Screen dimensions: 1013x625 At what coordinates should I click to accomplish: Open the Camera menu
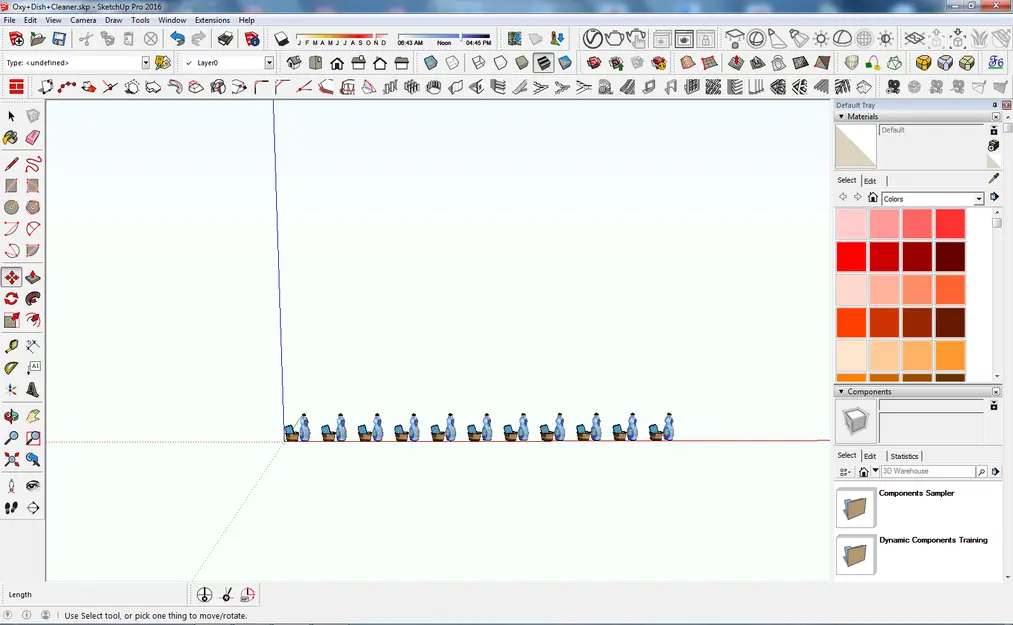(83, 19)
